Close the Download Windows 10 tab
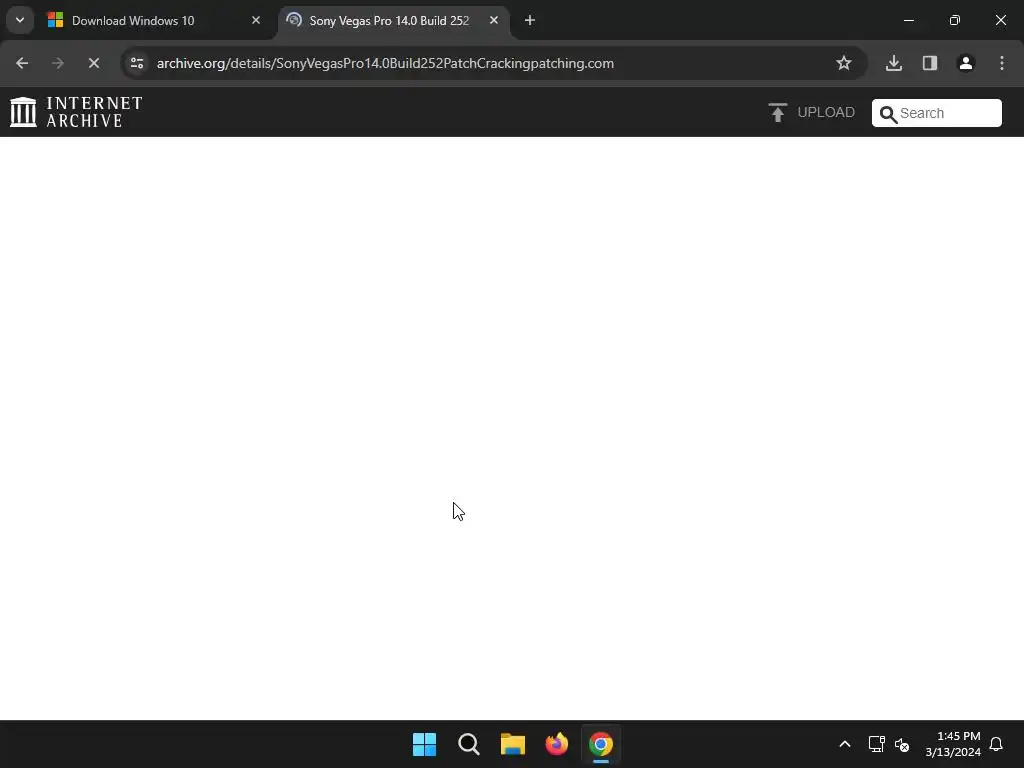Image resolution: width=1024 pixels, height=768 pixels. (x=256, y=20)
